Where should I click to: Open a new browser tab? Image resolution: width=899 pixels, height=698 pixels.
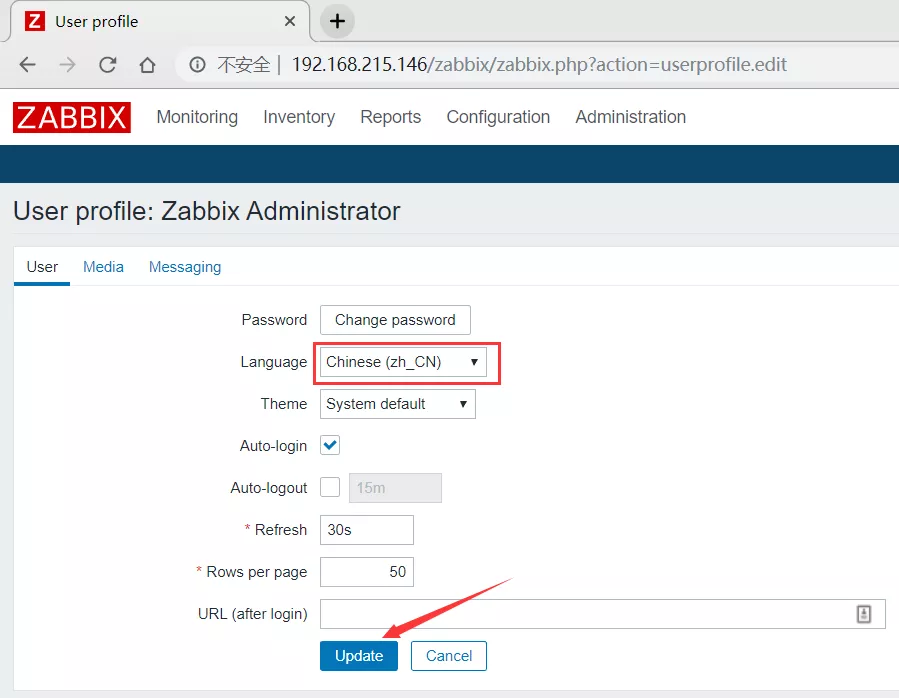pos(337,21)
